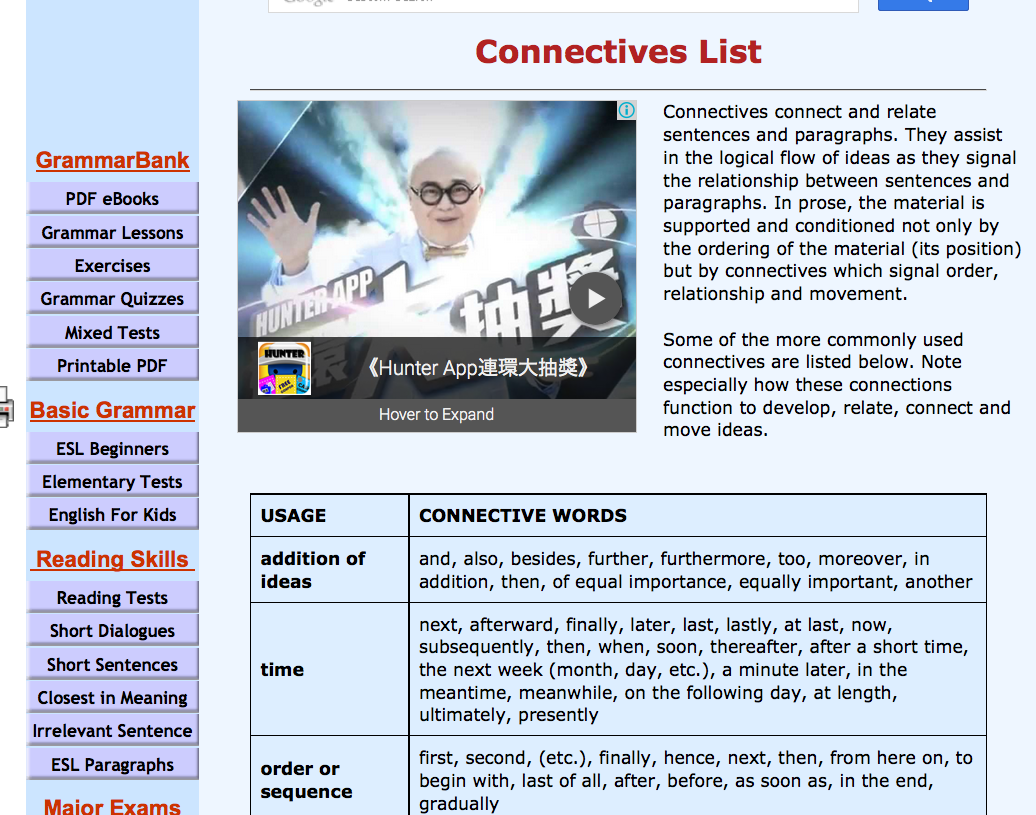The image size is (1036, 815).
Task: Open the Short Dialogues page
Action: click(x=112, y=631)
